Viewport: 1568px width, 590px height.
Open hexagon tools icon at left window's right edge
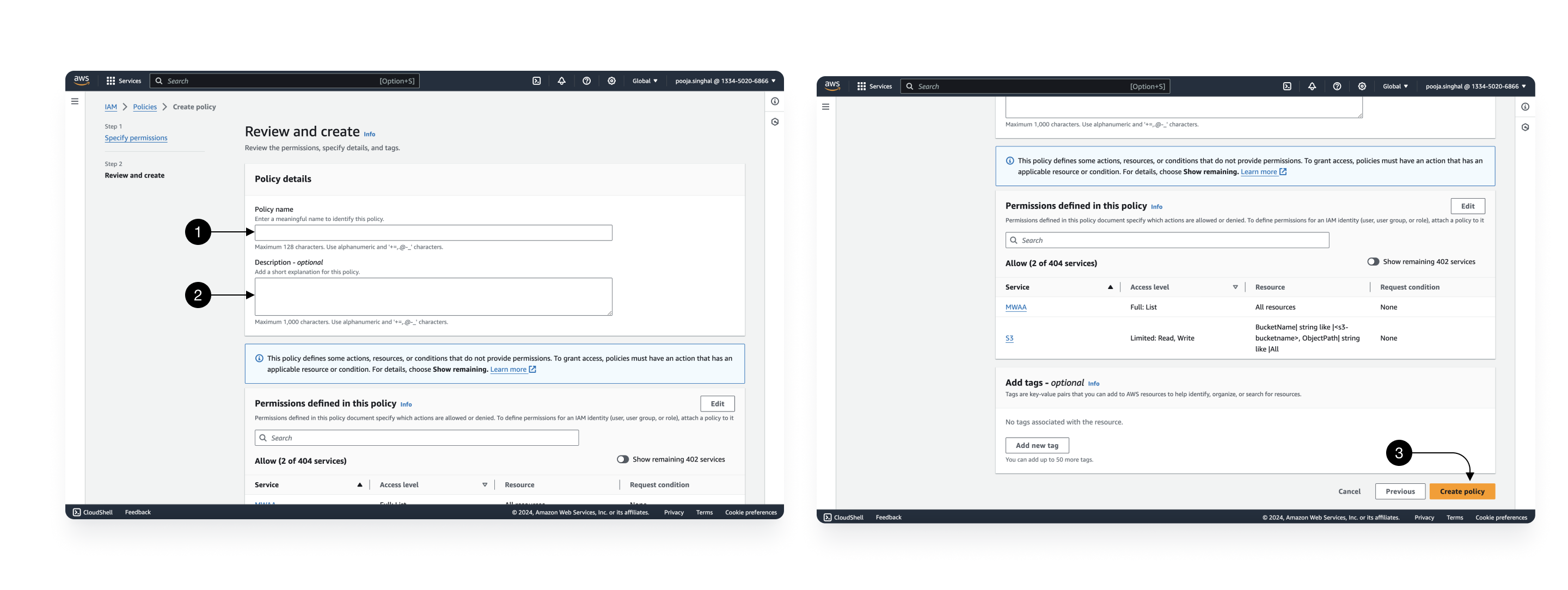[x=774, y=122]
